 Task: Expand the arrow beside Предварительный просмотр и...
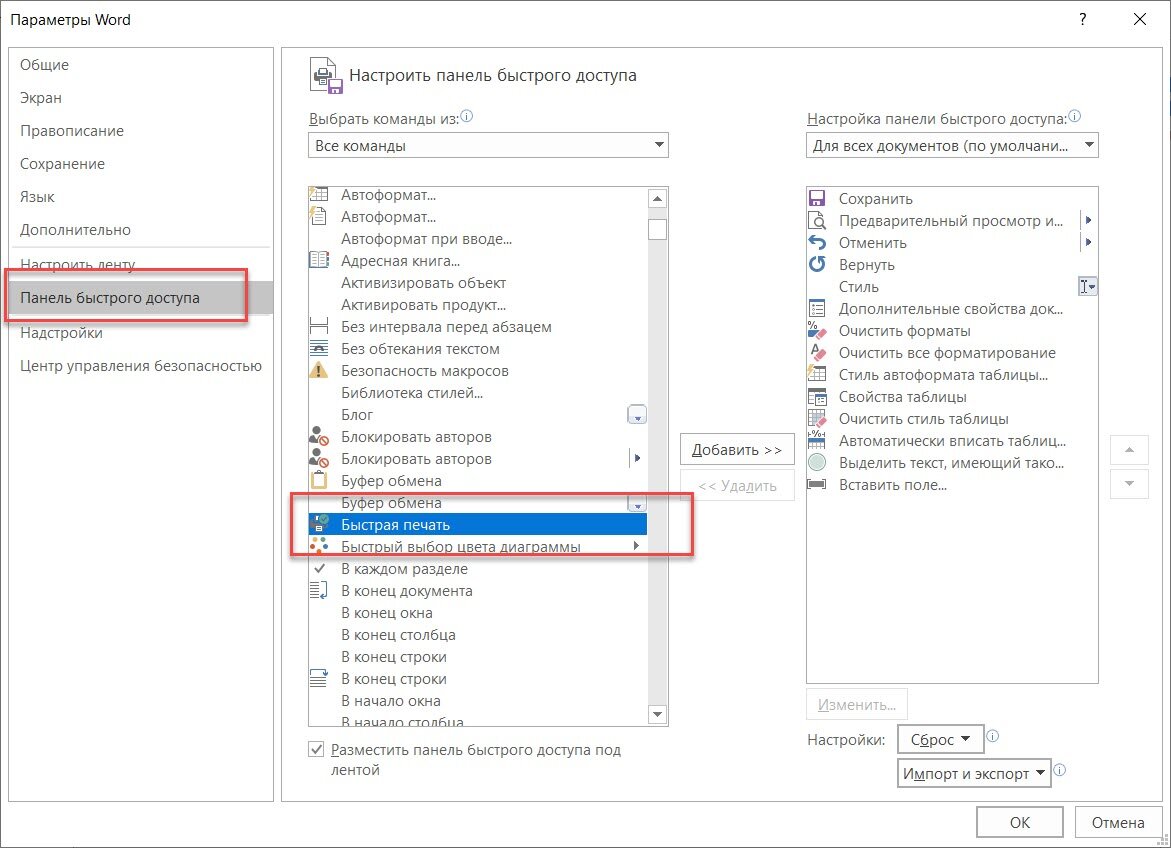pos(1089,220)
